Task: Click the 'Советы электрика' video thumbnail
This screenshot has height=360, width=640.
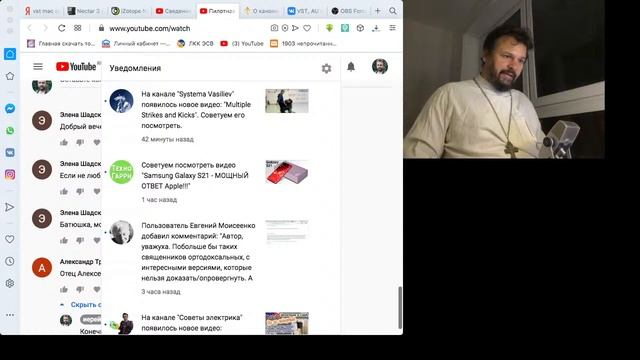Action: pos(287,323)
